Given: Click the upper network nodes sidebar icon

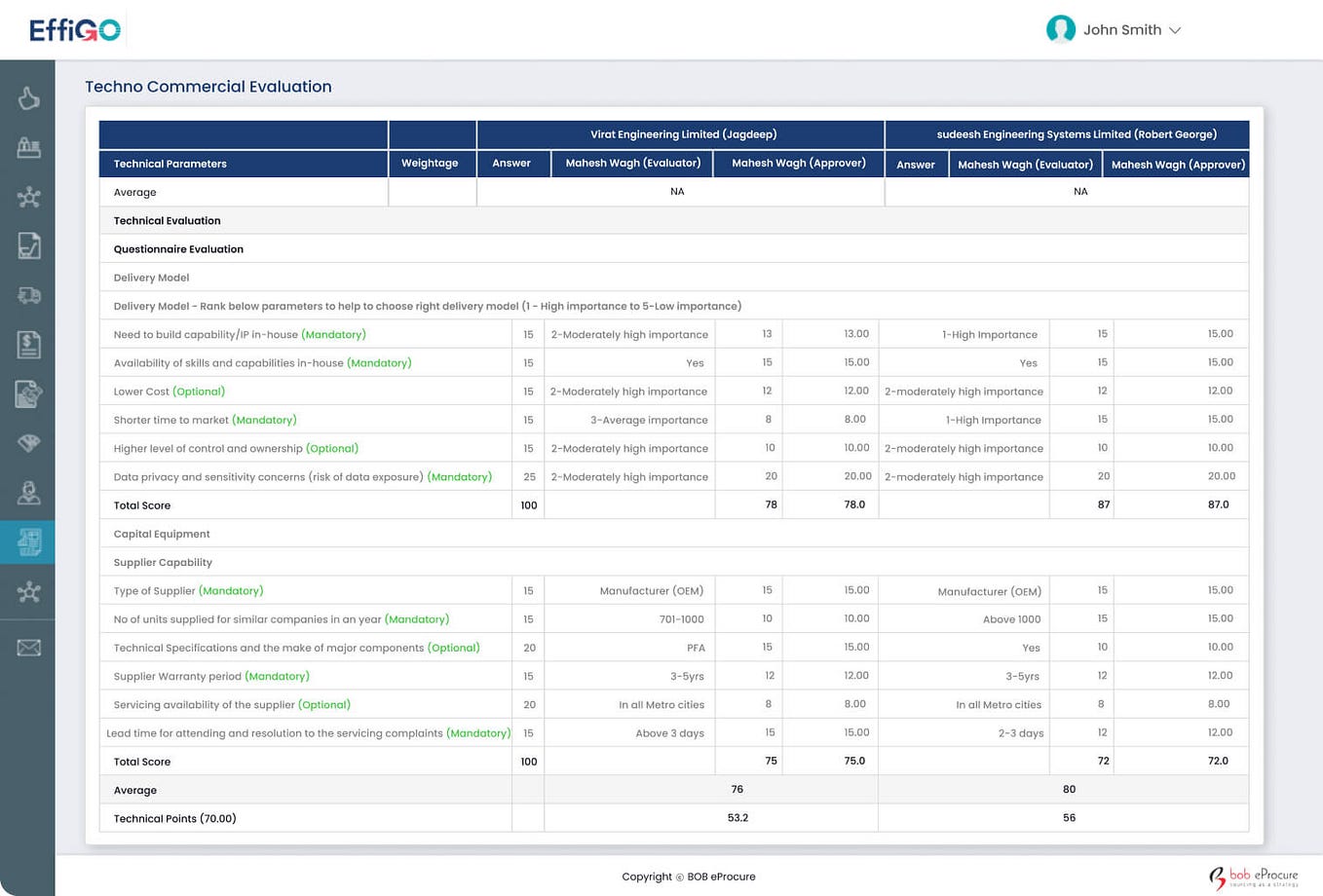Looking at the screenshot, I should [28, 198].
